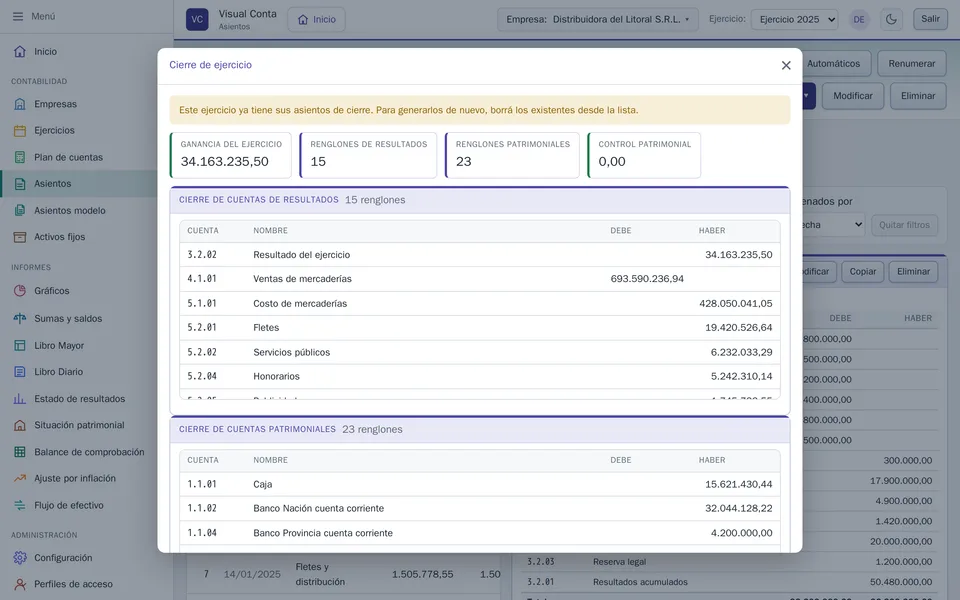Click the Situación patrimonial icon
The width and height of the screenshot is (960, 600).
20,425
